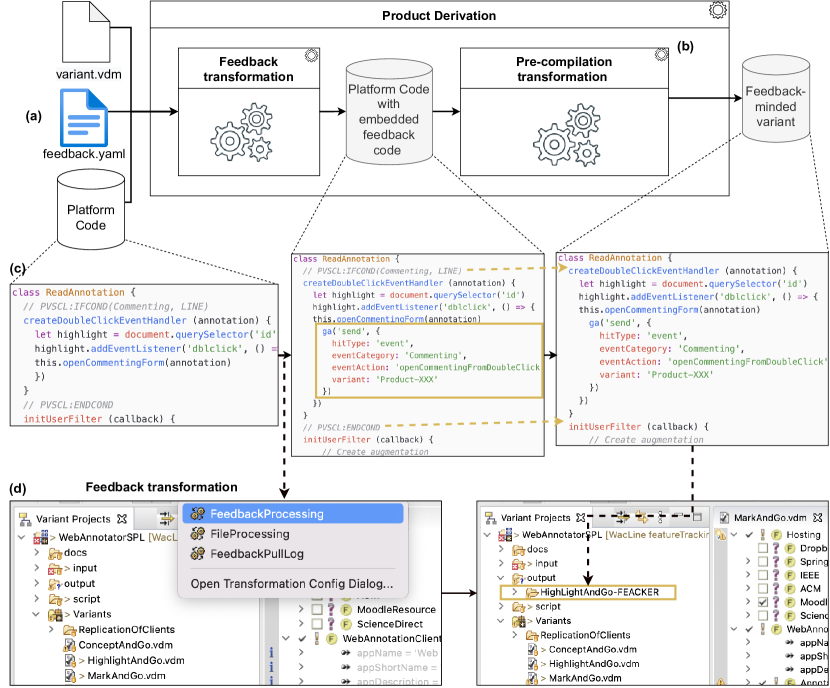Collapse the Hosting feature node
This screenshot has width=830, height=688.
[x=734, y=535]
